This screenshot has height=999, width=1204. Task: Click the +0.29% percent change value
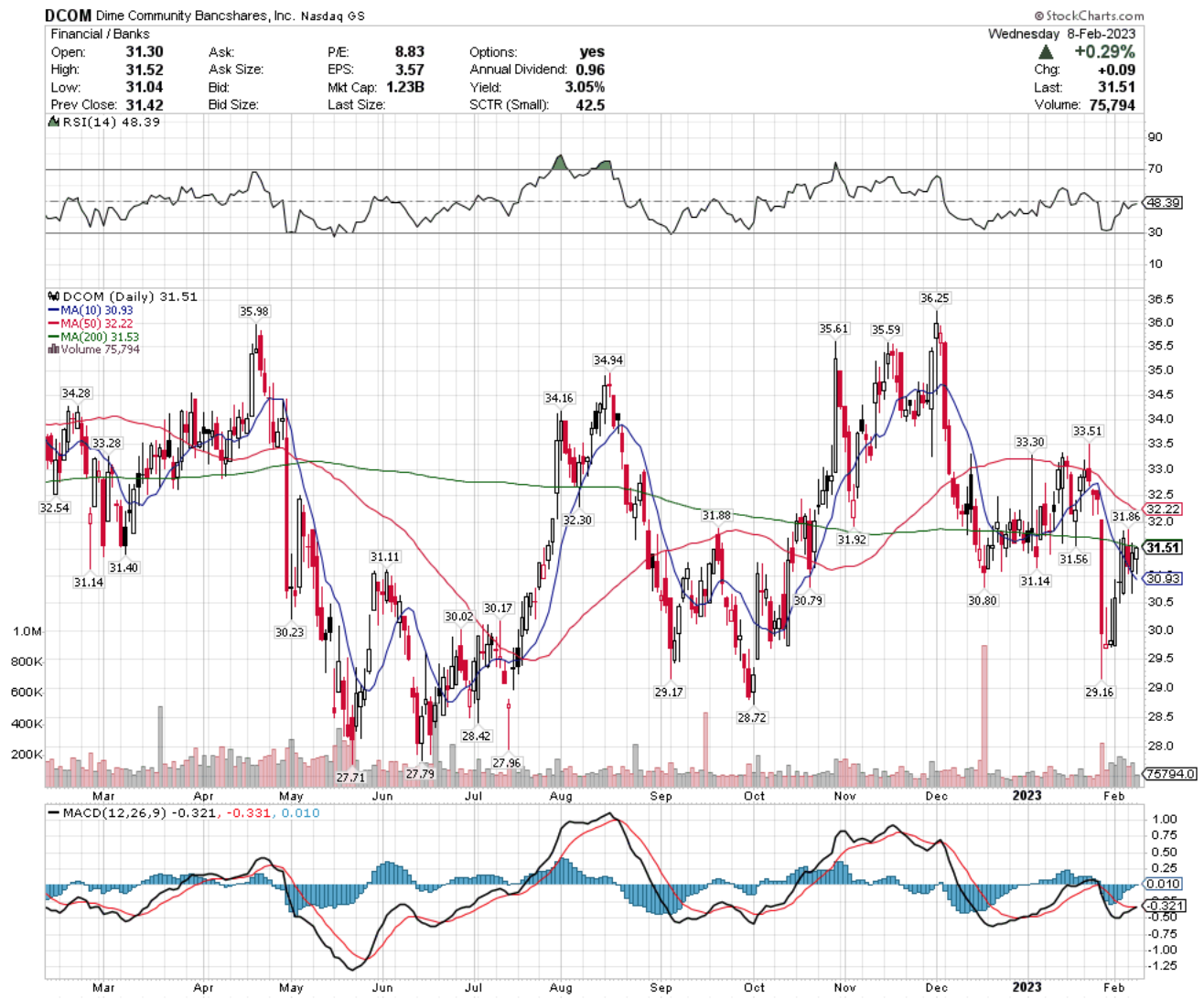coord(1103,52)
